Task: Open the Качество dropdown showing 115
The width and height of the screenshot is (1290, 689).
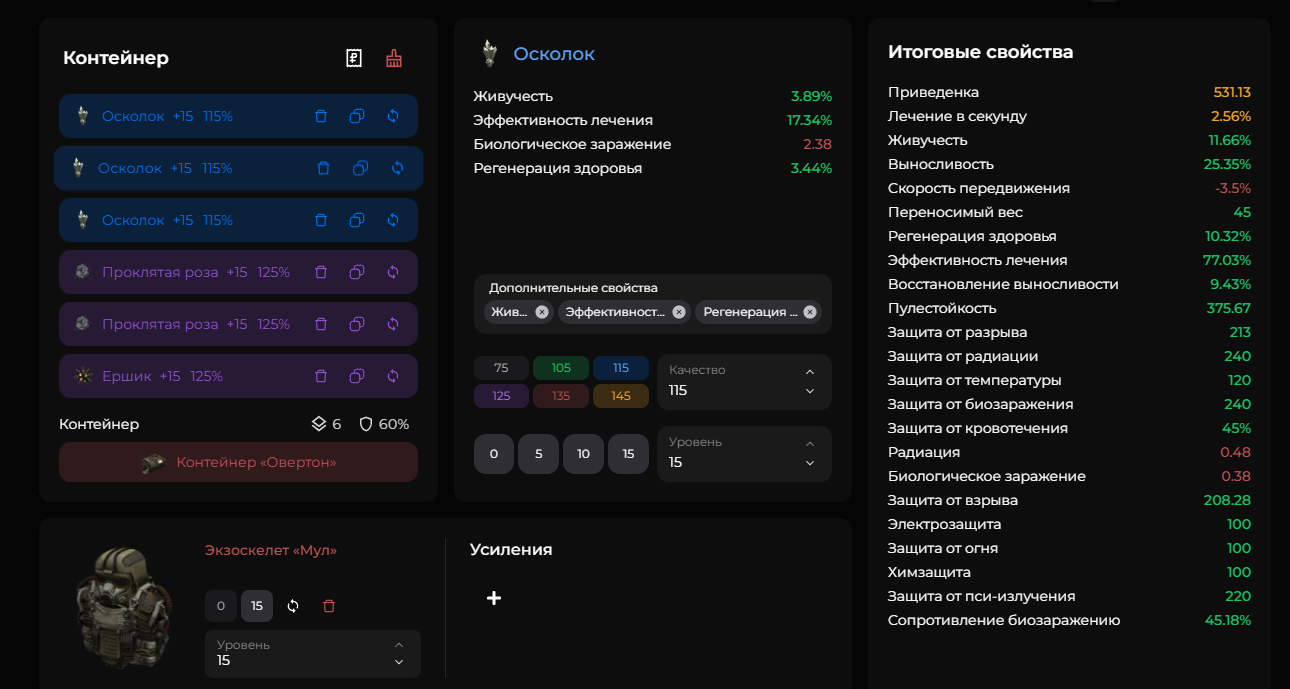Action: click(744, 382)
